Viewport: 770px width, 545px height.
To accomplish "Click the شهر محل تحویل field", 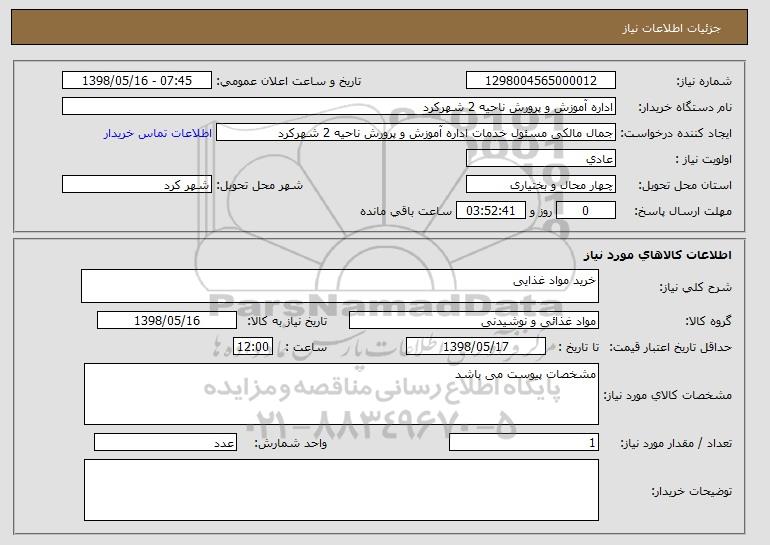I will click(x=137, y=185).
